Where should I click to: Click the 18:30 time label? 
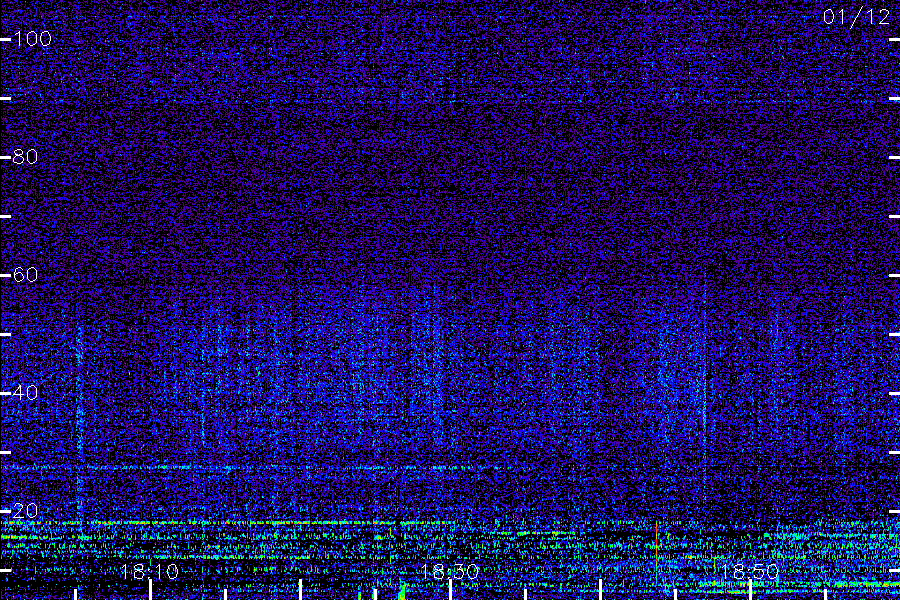tap(449, 572)
